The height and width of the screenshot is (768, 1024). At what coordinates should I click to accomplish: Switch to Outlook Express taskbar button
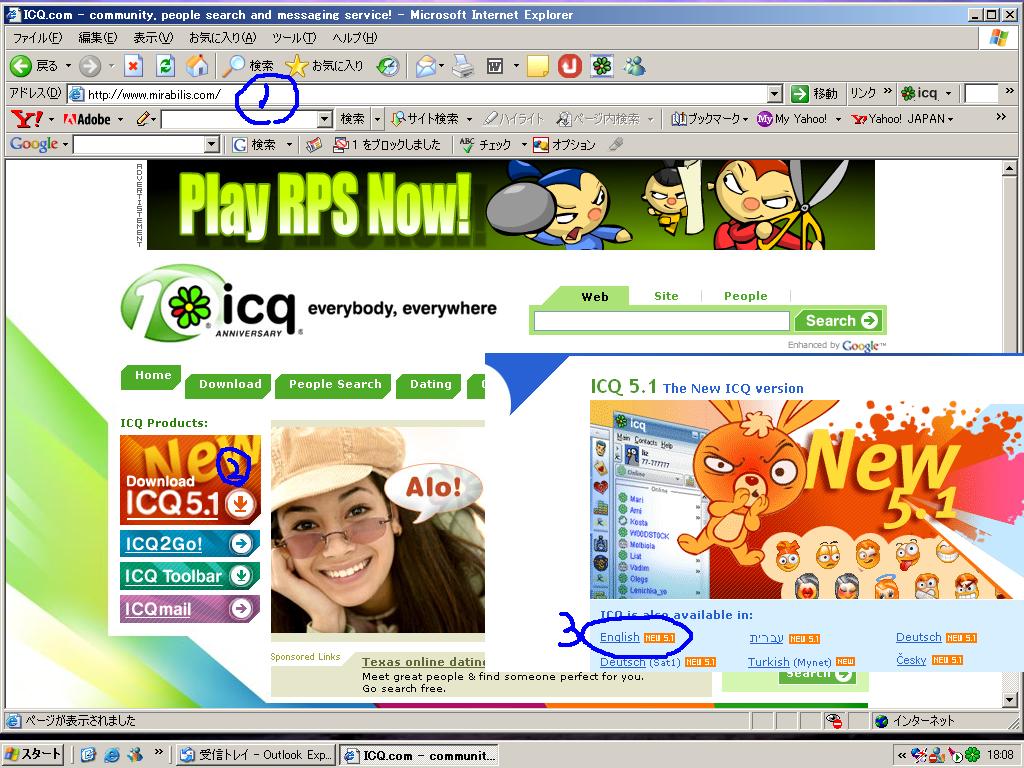click(256, 755)
